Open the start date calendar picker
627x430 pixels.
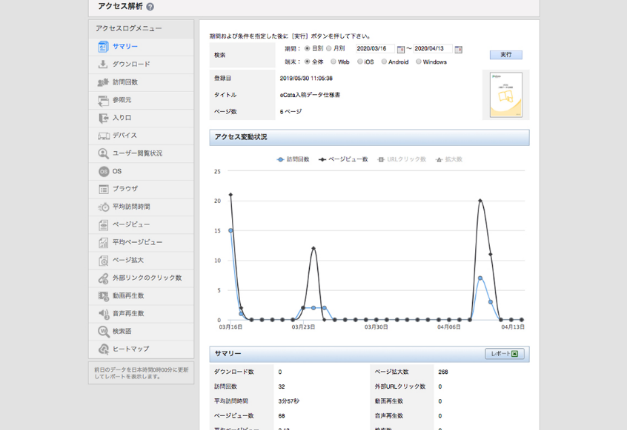(x=401, y=49)
